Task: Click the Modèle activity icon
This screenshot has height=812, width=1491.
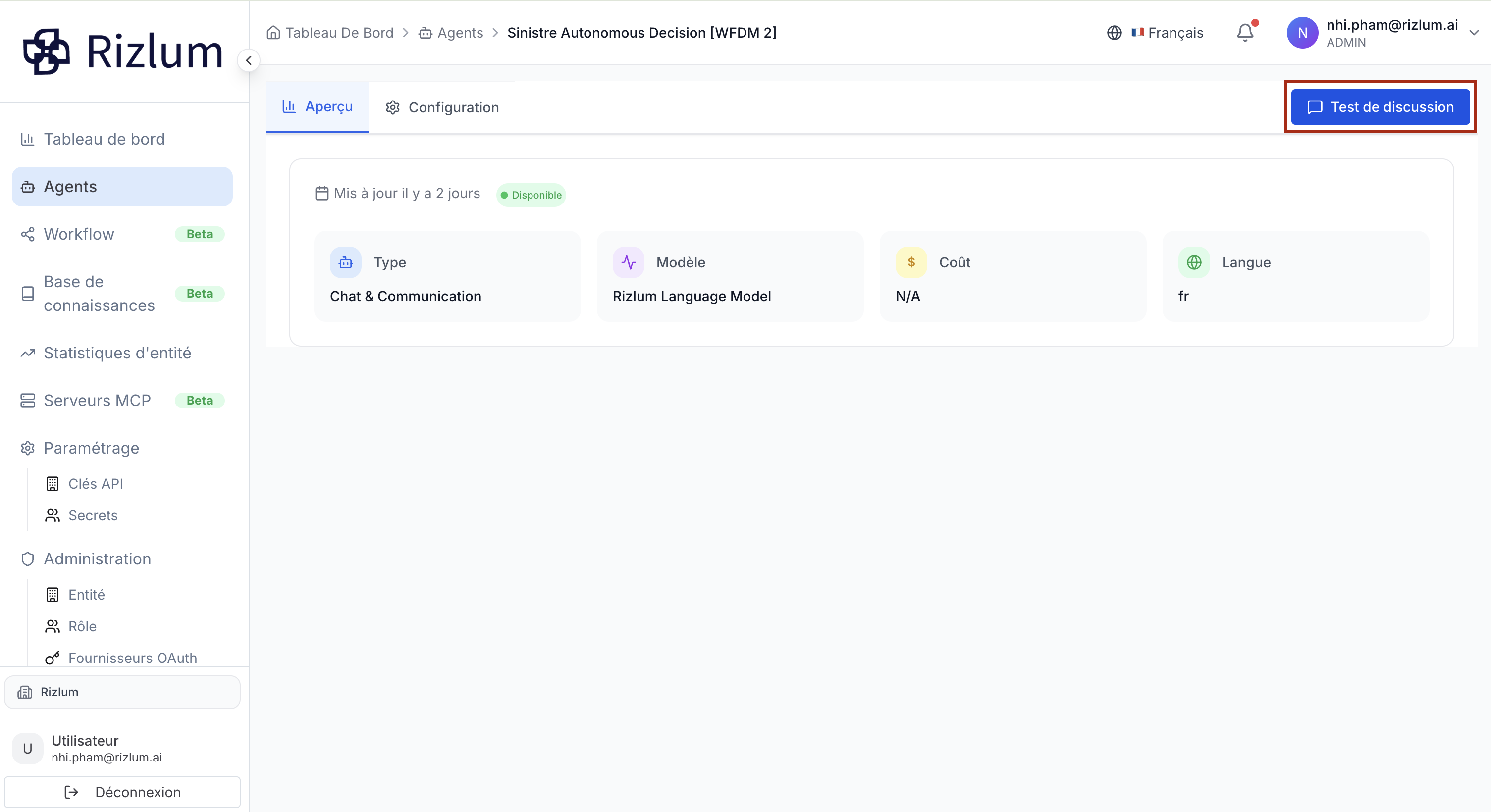Action: [x=629, y=262]
